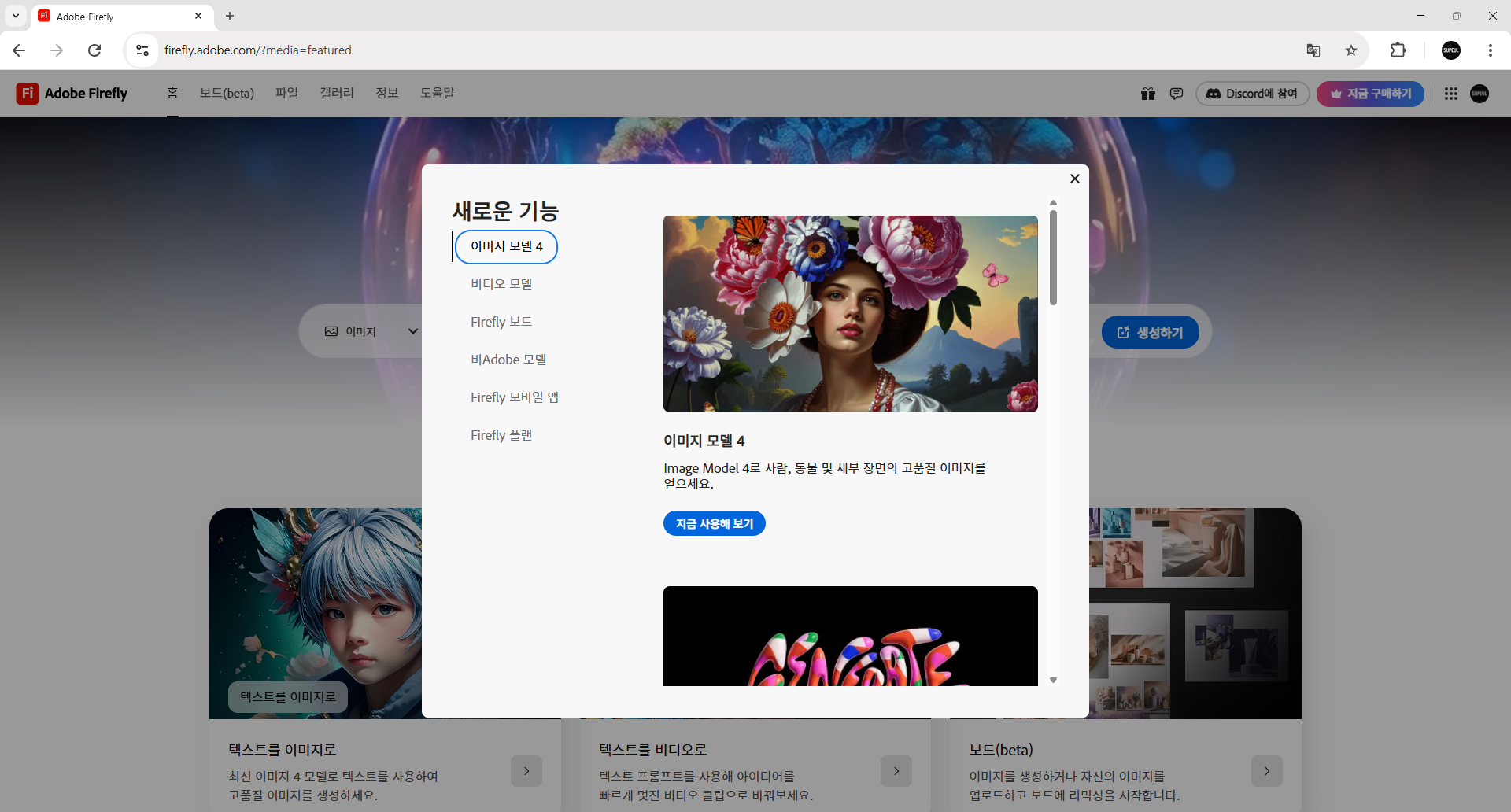Click the 지금 구매하기 button
Screen dimensions: 1511x812
(x=1370, y=94)
